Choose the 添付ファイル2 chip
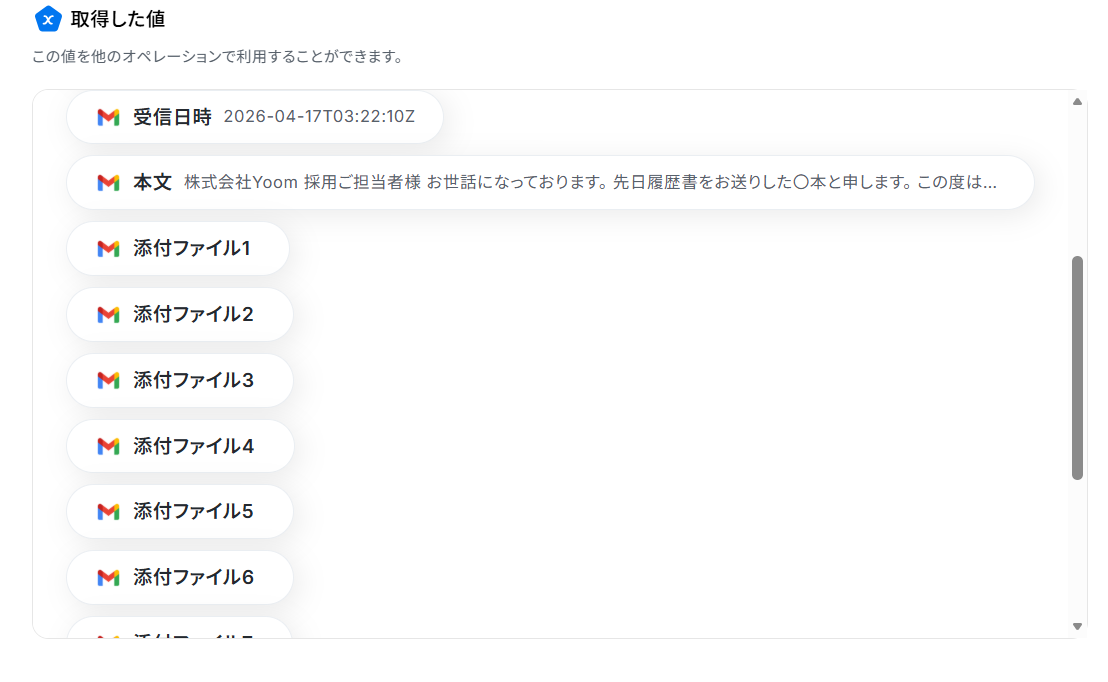 click(x=180, y=314)
